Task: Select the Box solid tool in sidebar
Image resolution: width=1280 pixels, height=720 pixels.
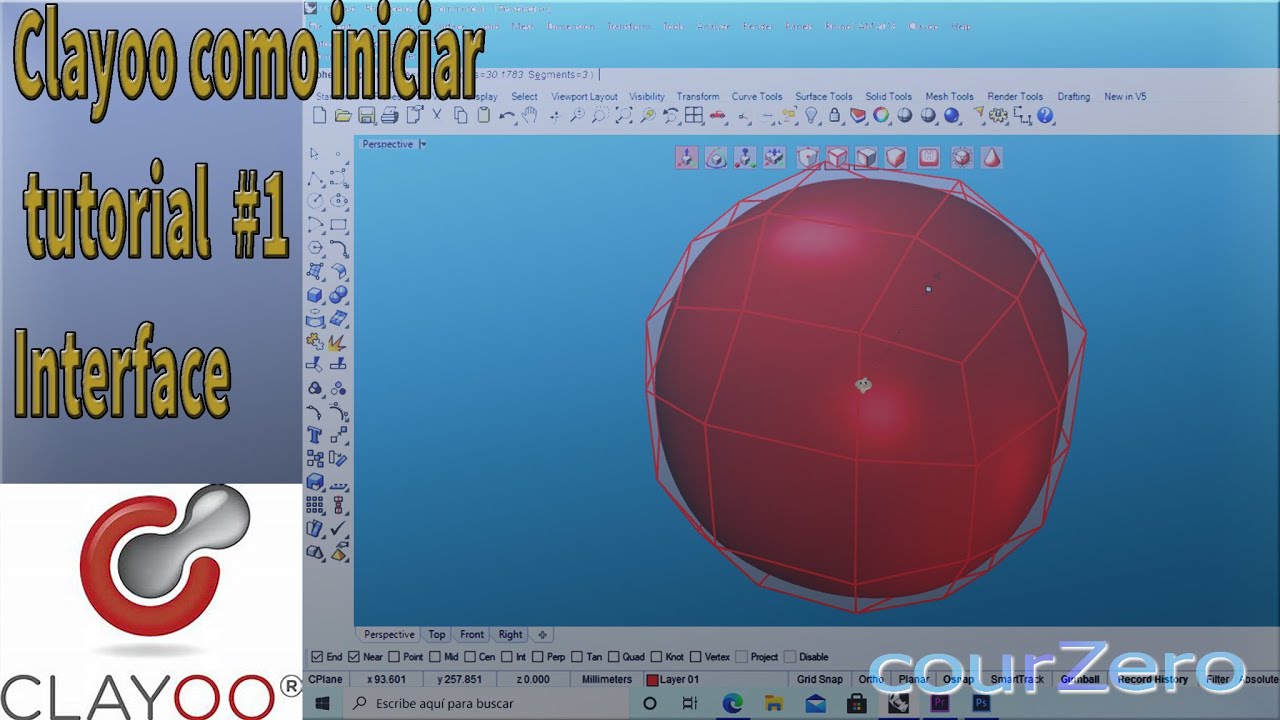Action: click(x=315, y=295)
